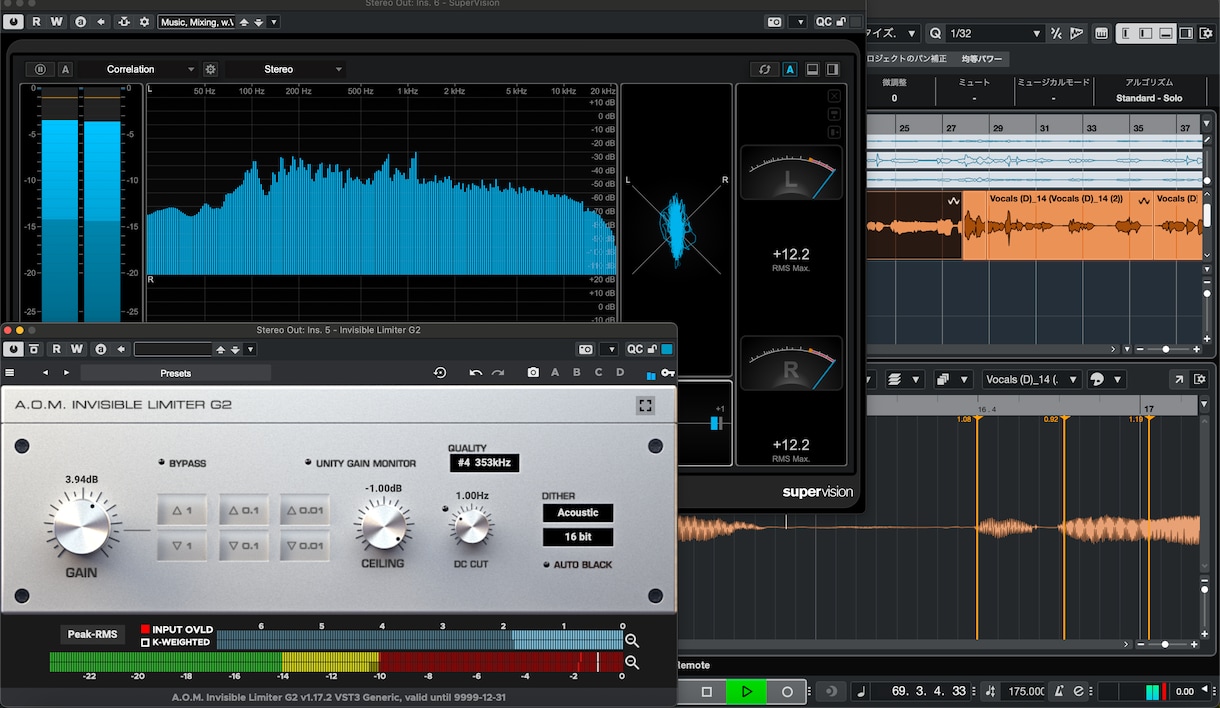Select A/B slot A in Invisible Limiter
The height and width of the screenshot is (708, 1220).
(x=555, y=373)
